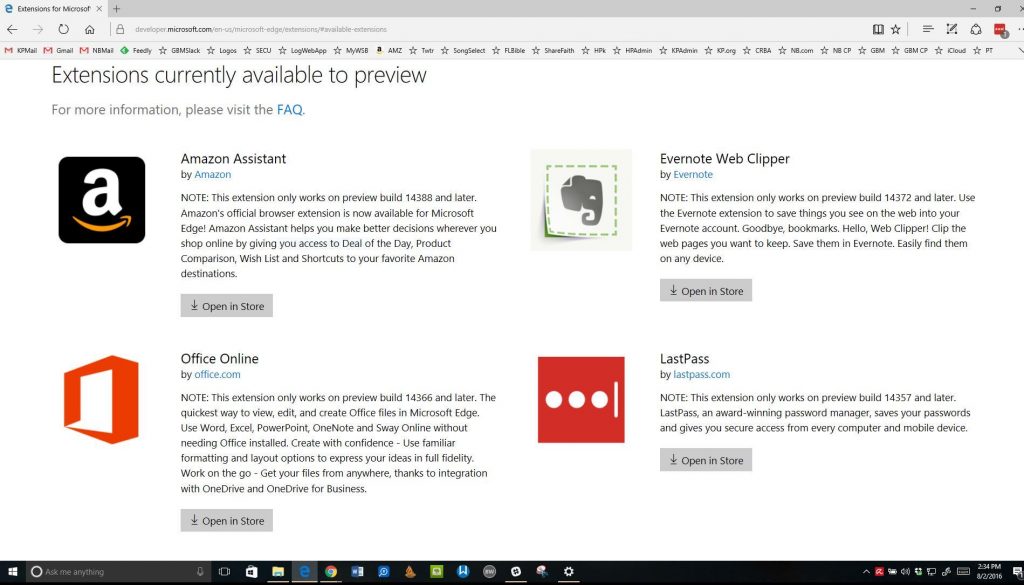Switch to Microsoft Edge on taskbar
Screen dimensions: 1024x585
(x=304, y=572)
